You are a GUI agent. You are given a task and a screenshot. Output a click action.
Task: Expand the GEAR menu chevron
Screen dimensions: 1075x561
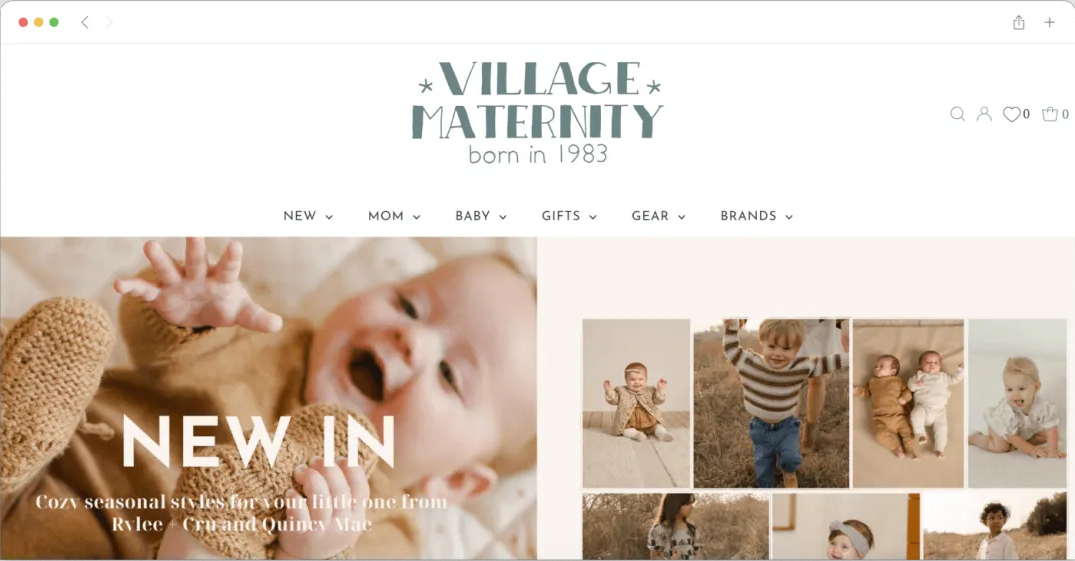tap(681, 217)
